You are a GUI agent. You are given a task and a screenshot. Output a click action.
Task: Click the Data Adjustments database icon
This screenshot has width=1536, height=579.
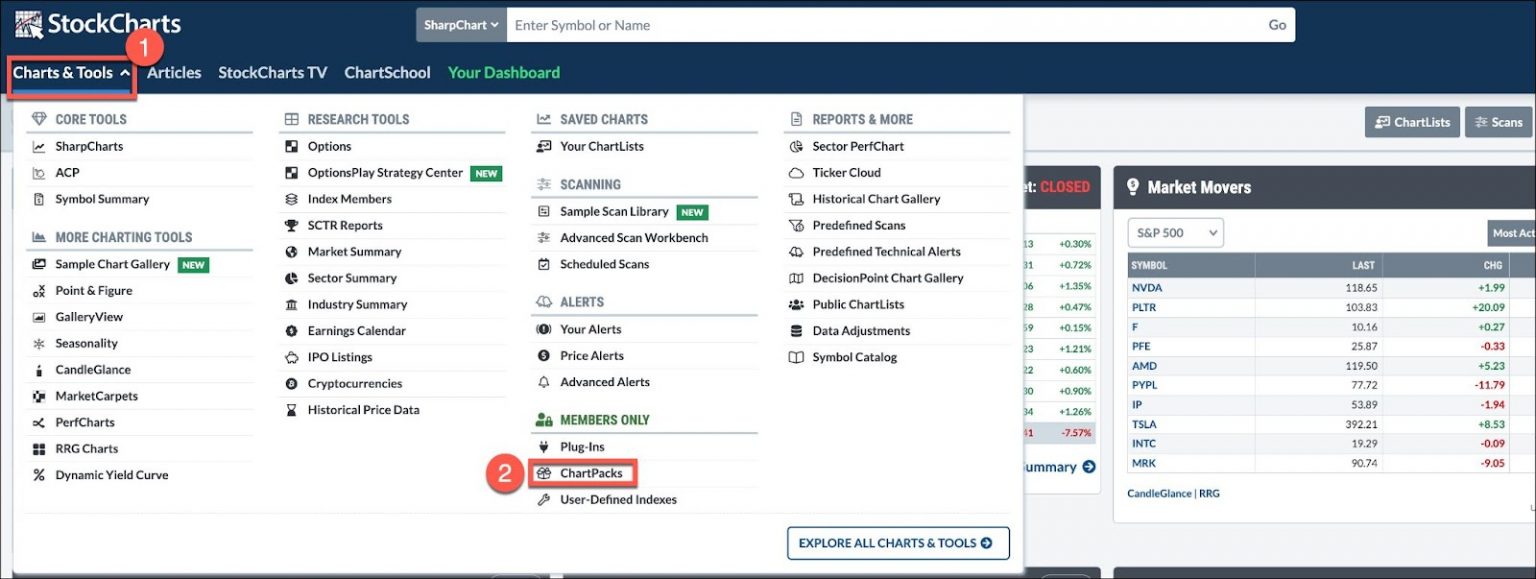tap(797, 331)
